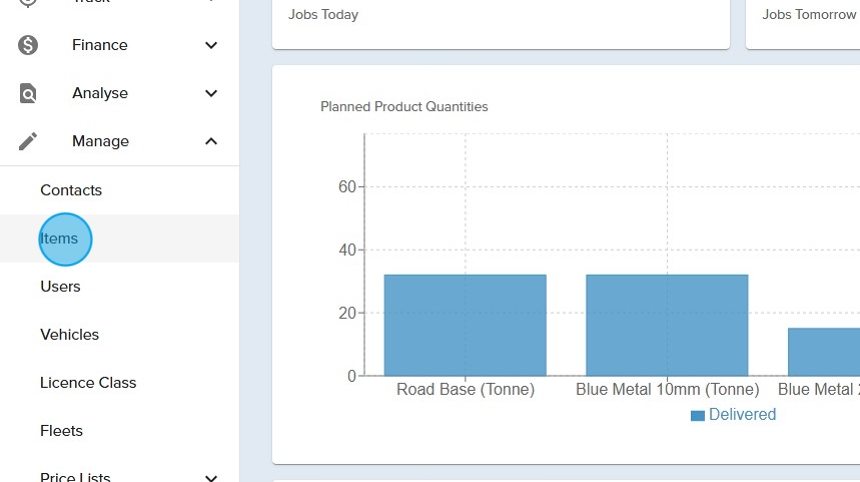Click the Finance dollar sign icon
Image resolution: width=860 pixels, height=482 pixels.
[28, 45]
